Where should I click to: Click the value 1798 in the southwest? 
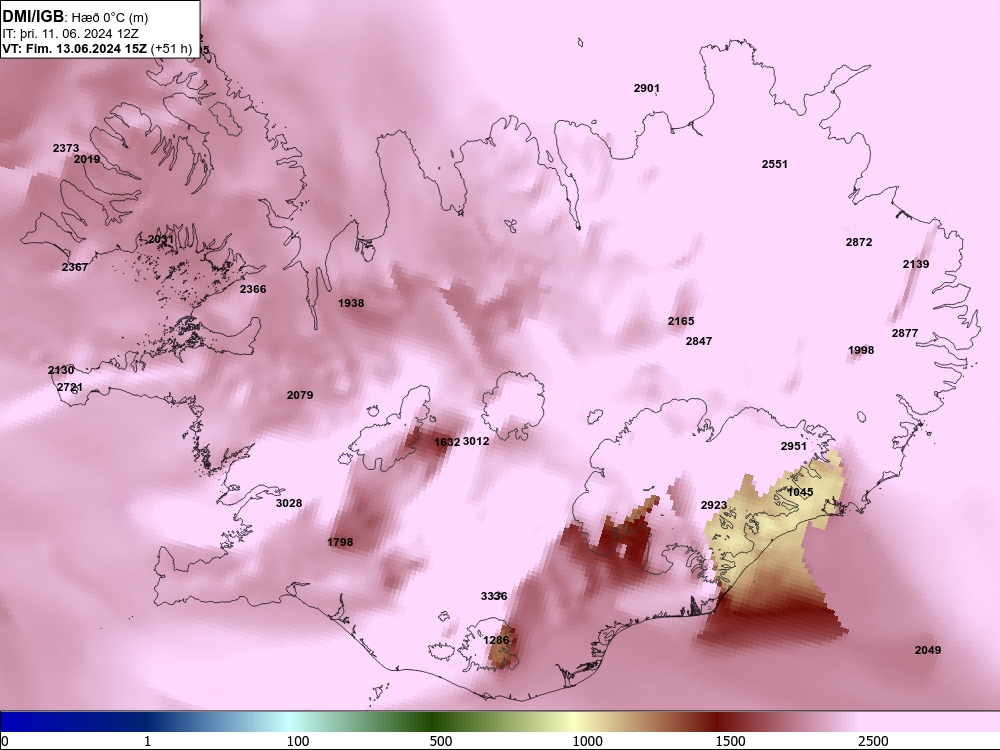point(340,541)
